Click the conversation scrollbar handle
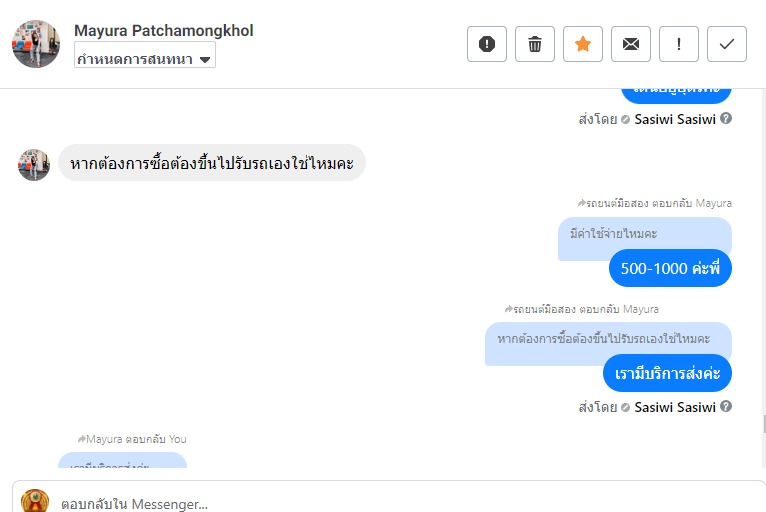 click(763, 424)
